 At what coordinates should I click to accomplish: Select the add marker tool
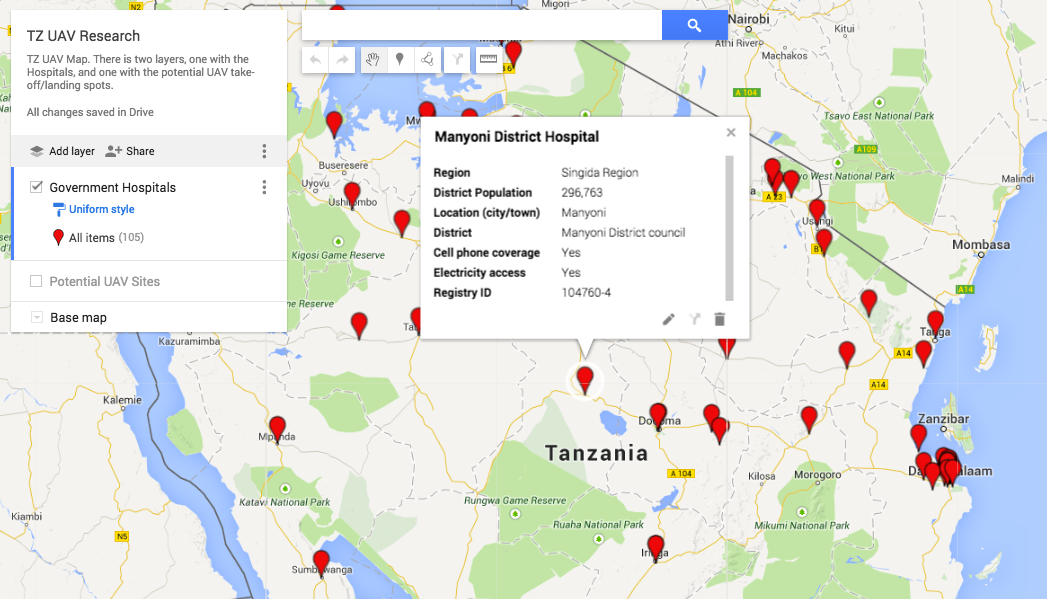pyautogui.click(x=400, y=60)
